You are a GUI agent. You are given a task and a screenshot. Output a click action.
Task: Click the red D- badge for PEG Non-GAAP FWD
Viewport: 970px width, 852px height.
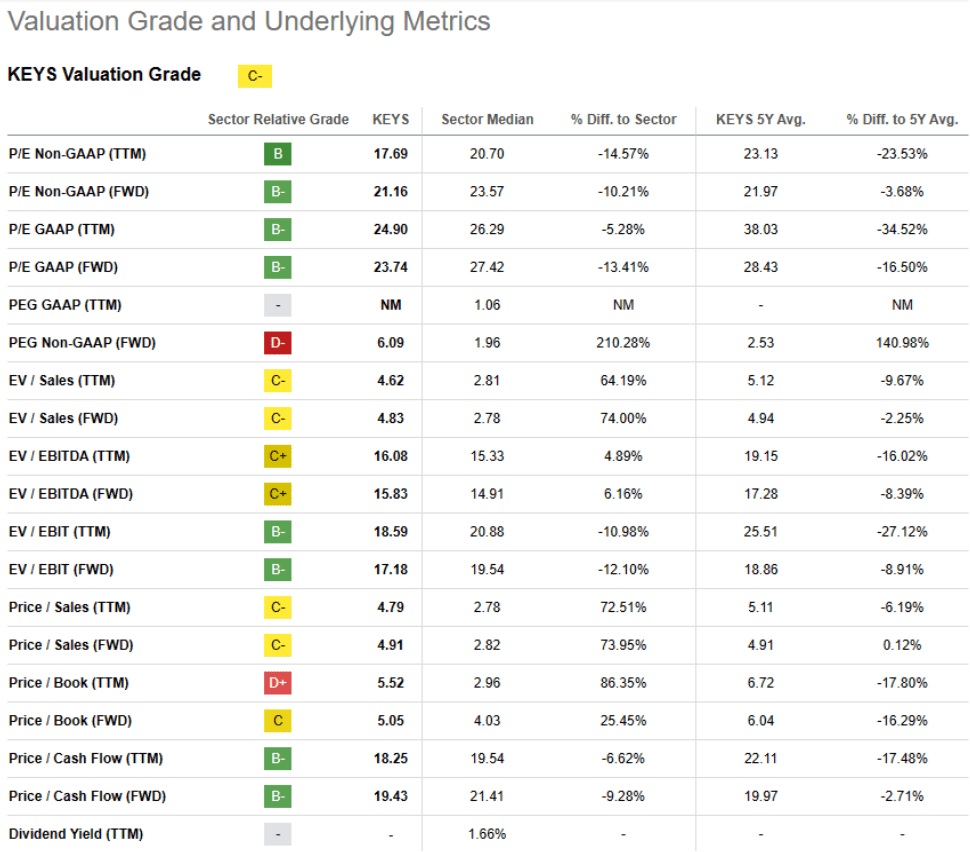pos(277,342)
